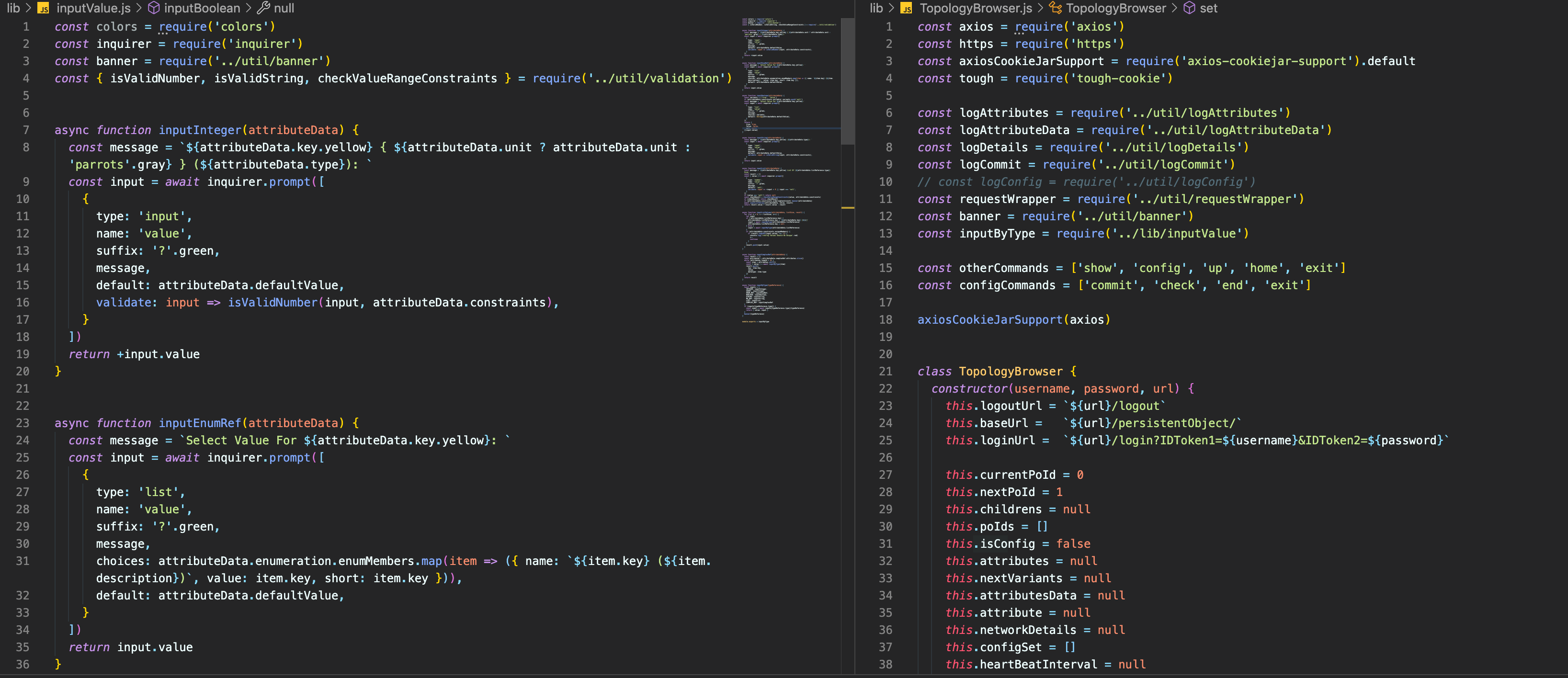Click the cube icon before set breadcrumb
The height and width of the screenshot is (678, 1568).
coord(1189,9)
